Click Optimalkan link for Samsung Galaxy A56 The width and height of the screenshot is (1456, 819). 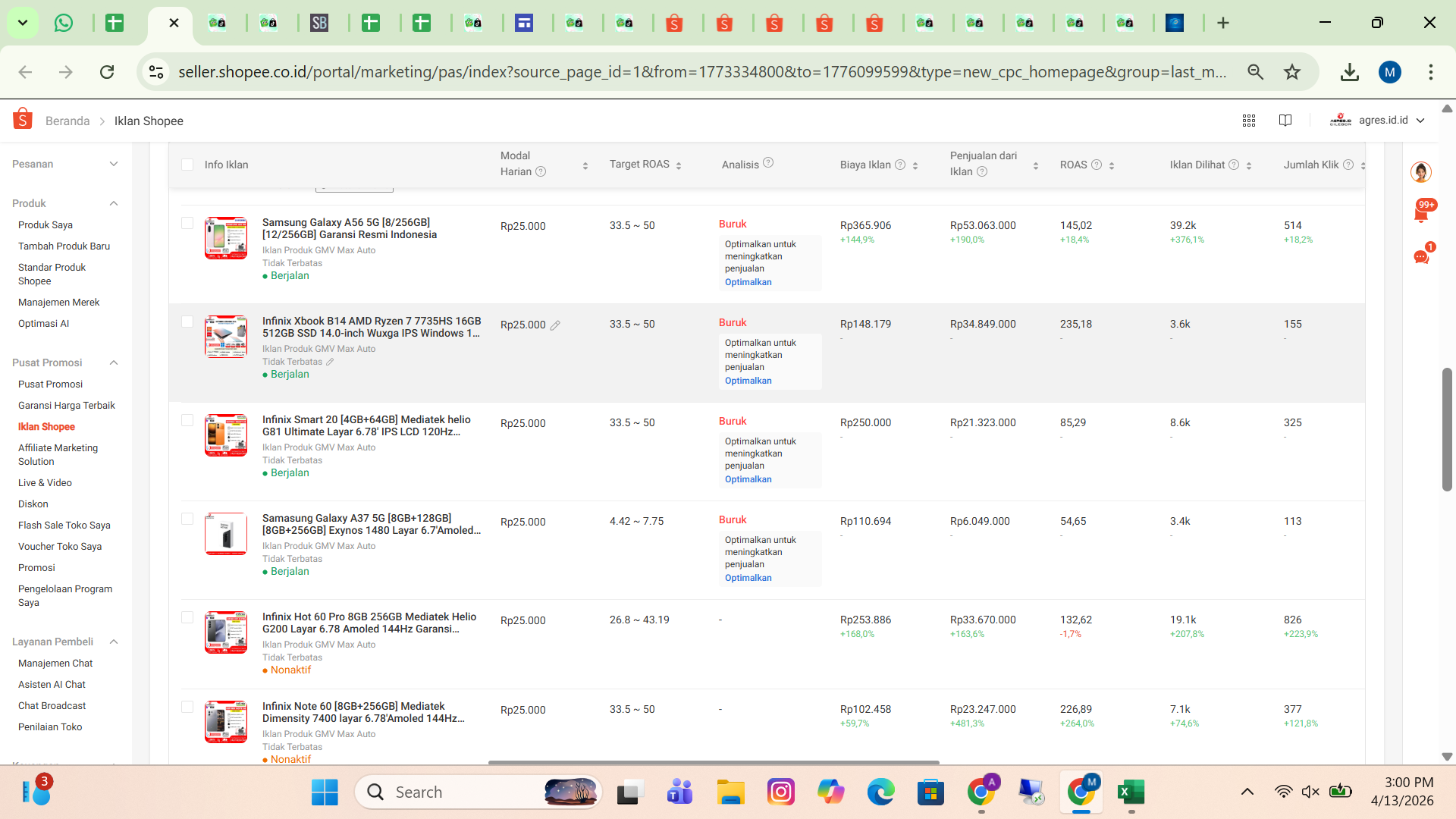tap(748, 282)
